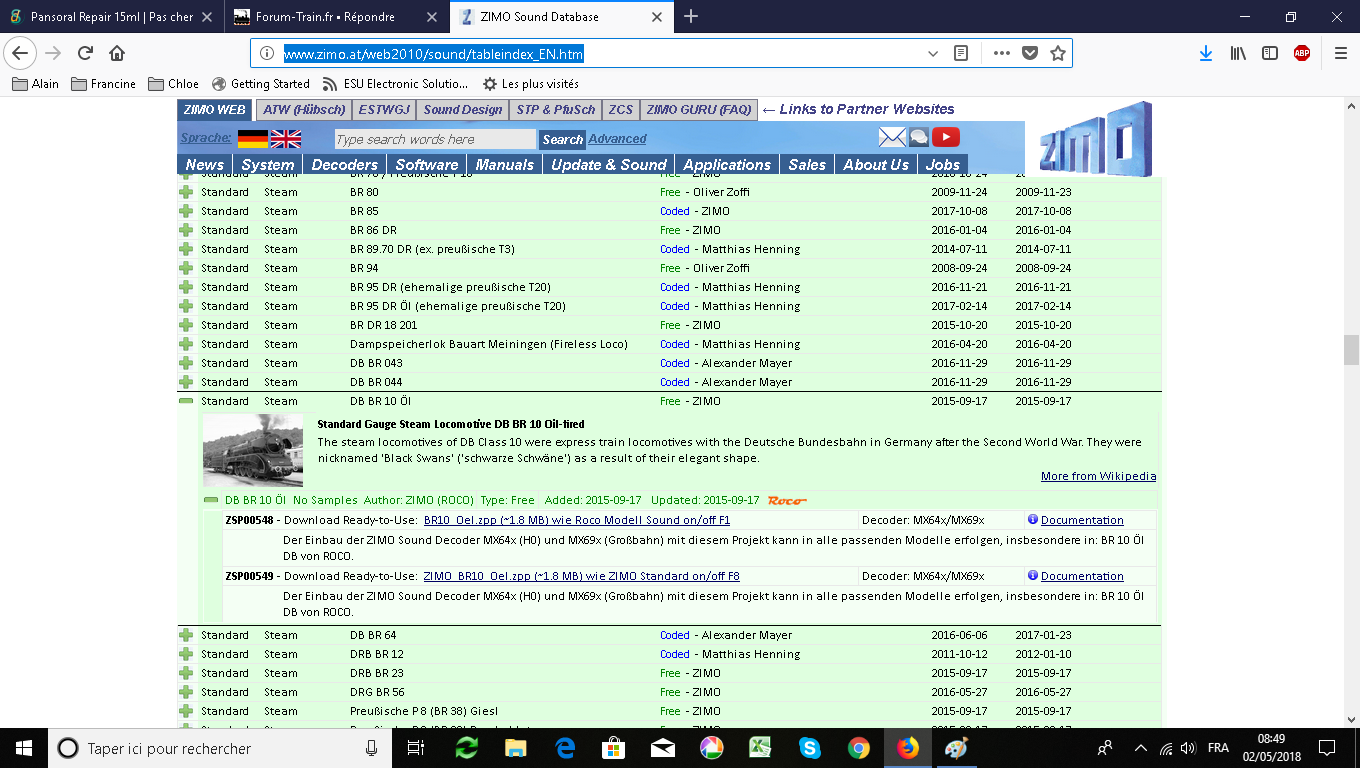Image resolution: width=1360 pixels, height=768 pixels.
Task: Open the Manuals menu
Action: click(x=505, y=165)
